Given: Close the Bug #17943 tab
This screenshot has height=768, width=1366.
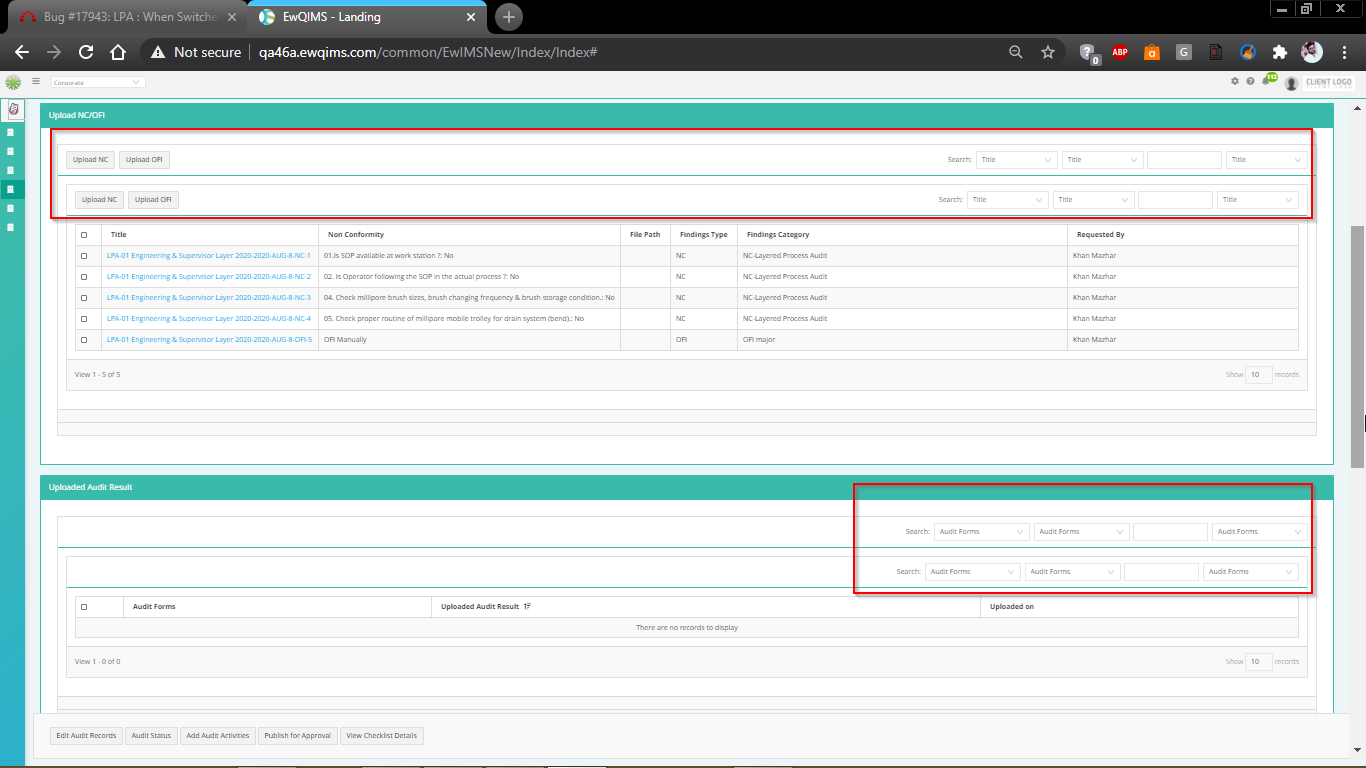Looking at the screenshot, I should [x=232, y=17].
